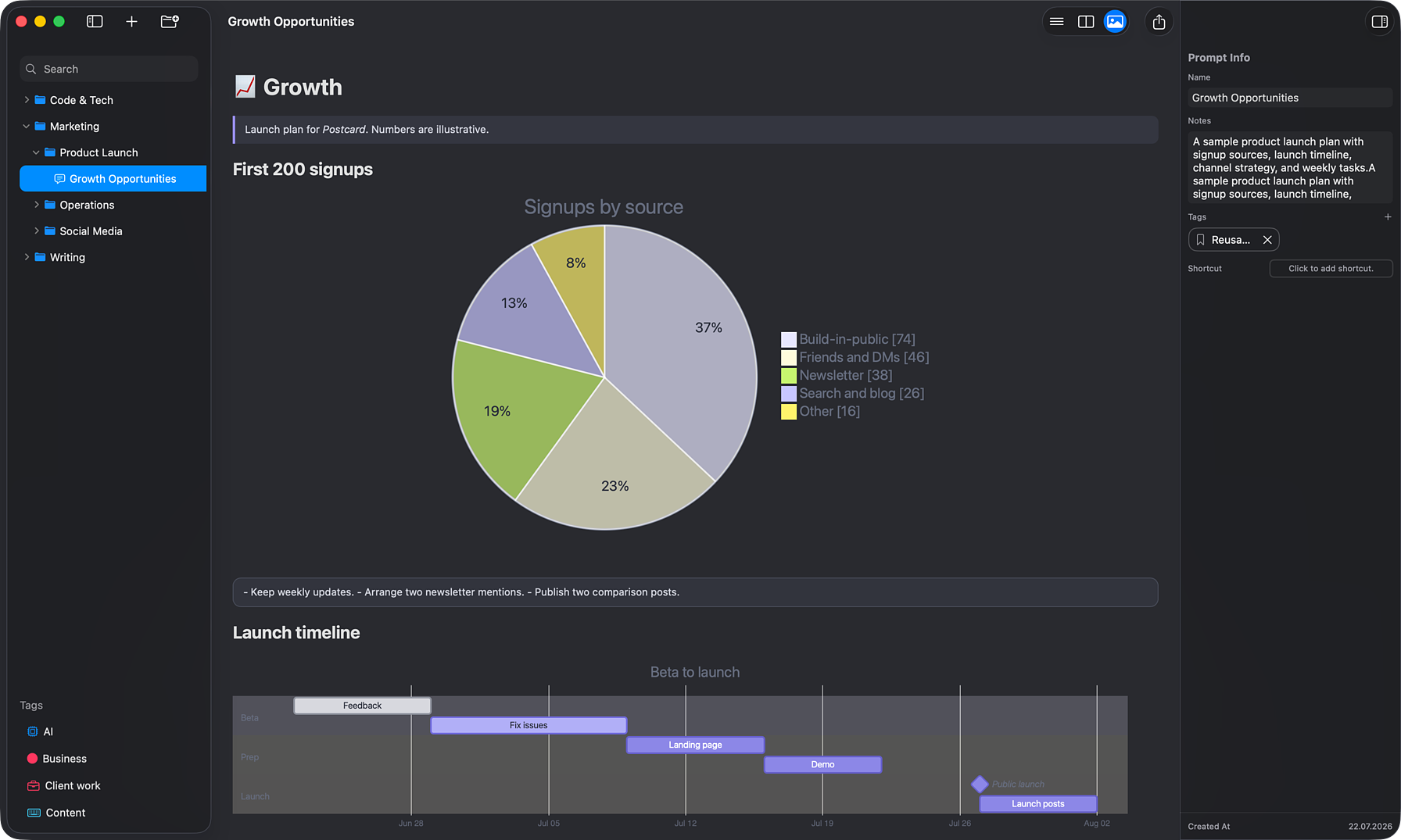Switch to list view mode icon
Screen dimensions: 1401x840
coord(1057,22)
